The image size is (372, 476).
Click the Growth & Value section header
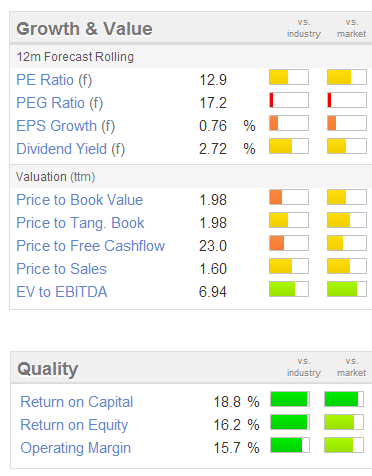click(x=84, y=29)
